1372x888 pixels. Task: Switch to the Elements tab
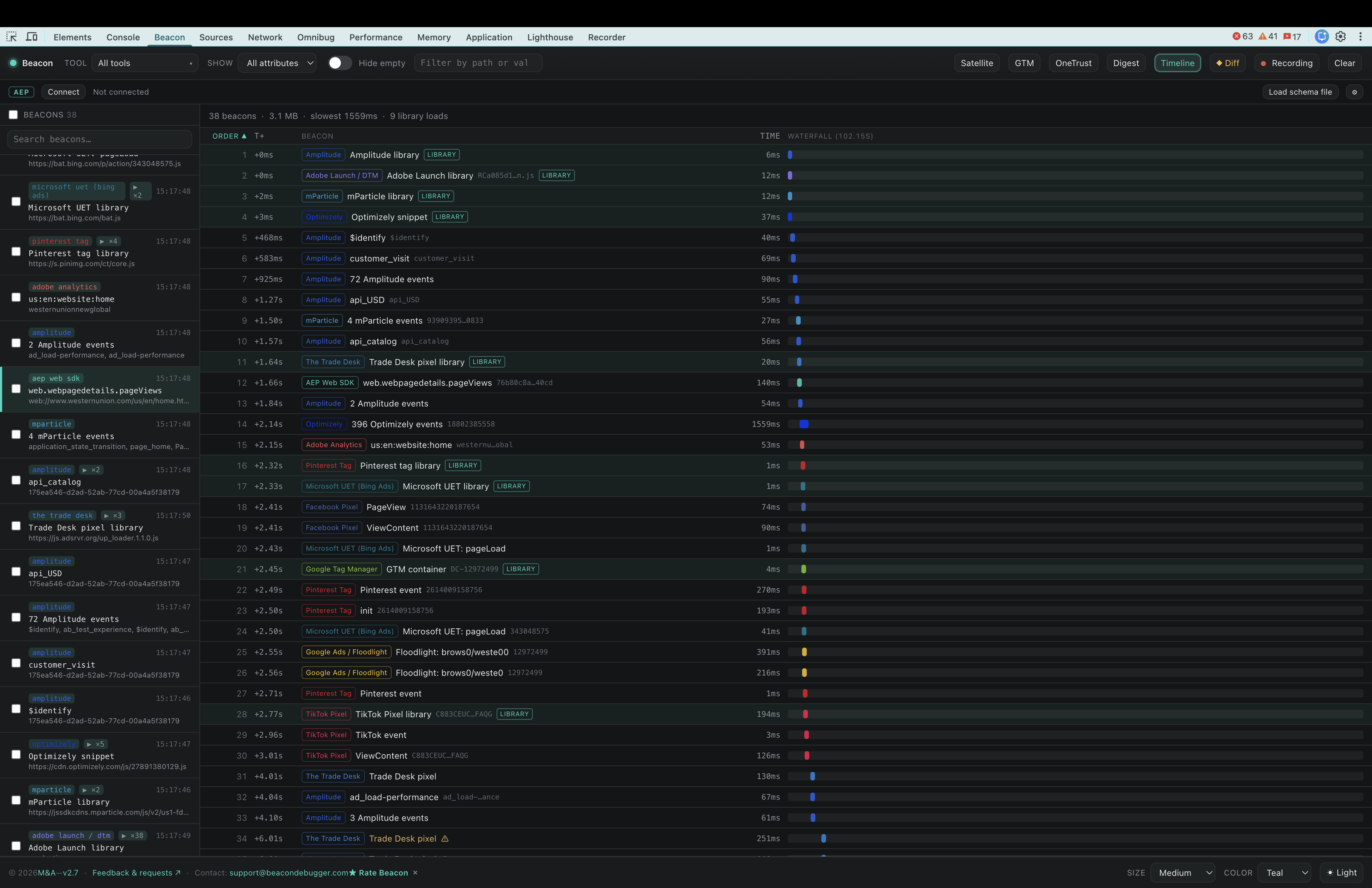[73, 37]
